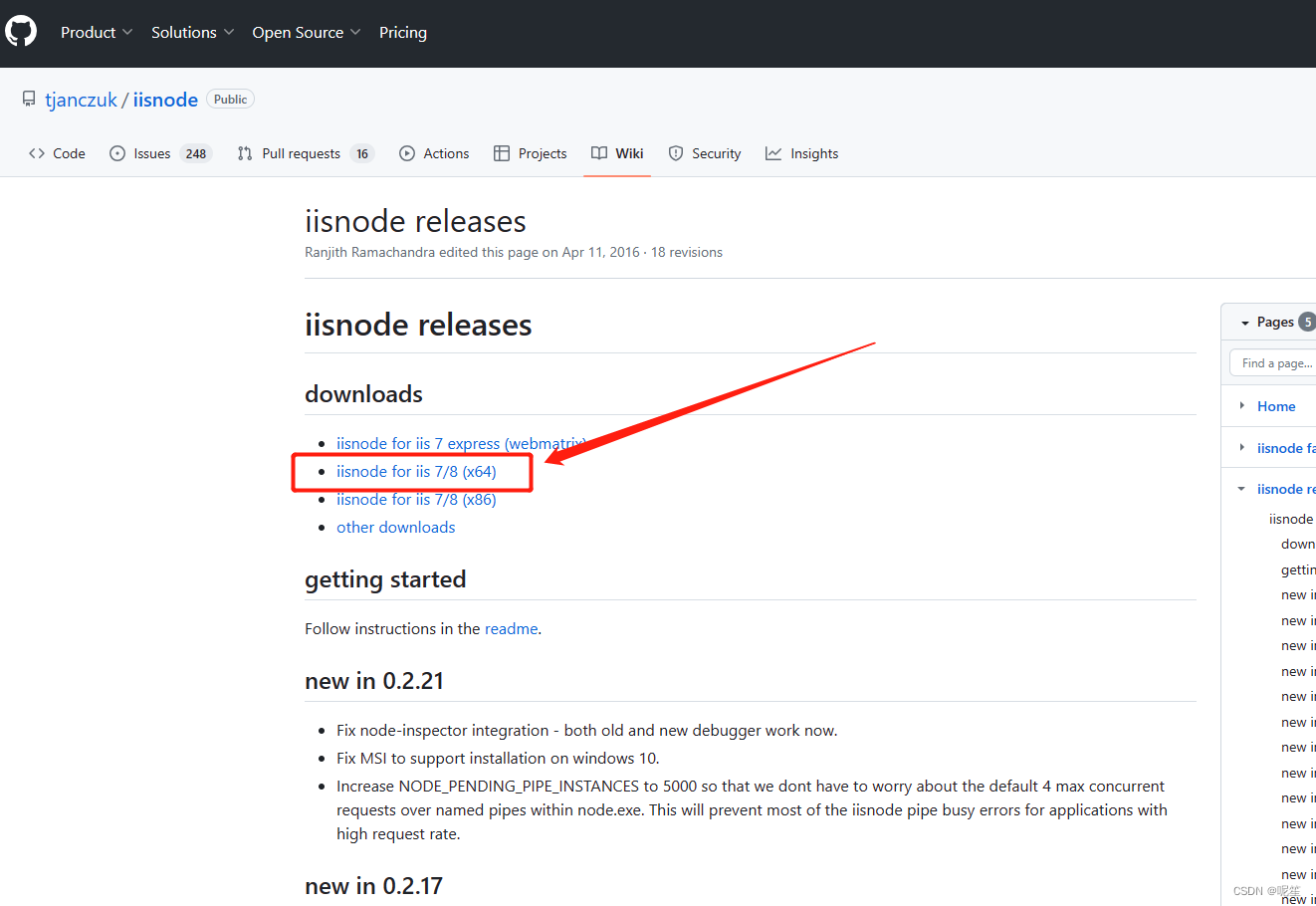Open the Security tab
This screenshot has width=1316, height=906.
point(705,153)
